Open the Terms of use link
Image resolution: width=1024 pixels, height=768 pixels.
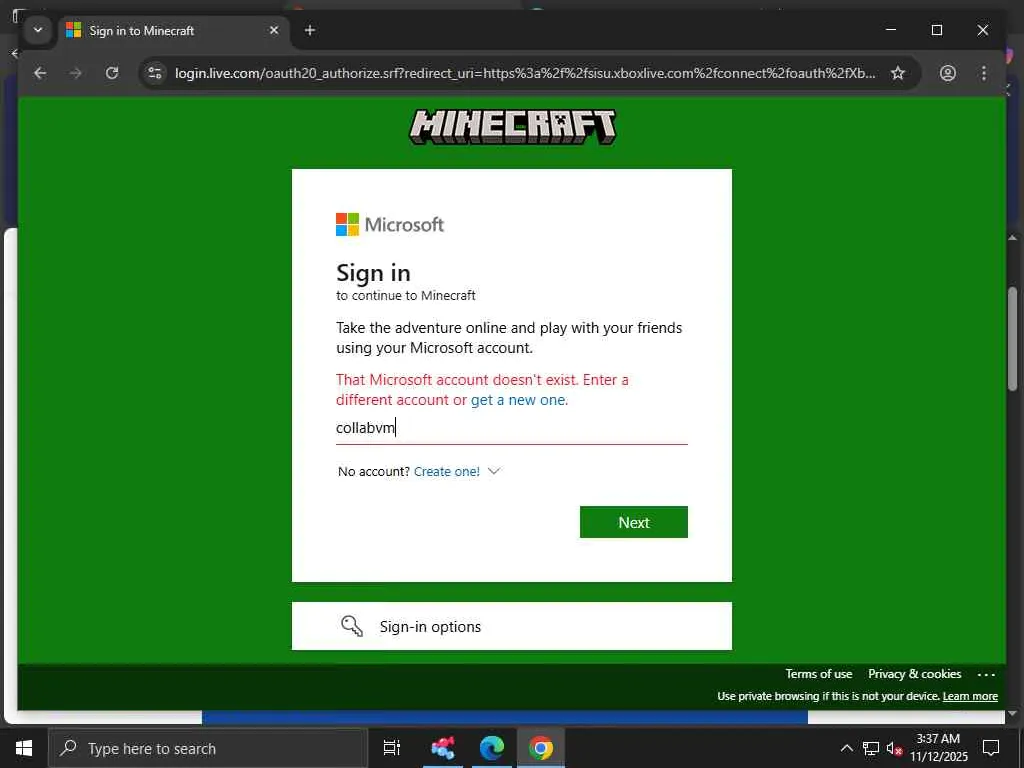(x=818, y=674)
